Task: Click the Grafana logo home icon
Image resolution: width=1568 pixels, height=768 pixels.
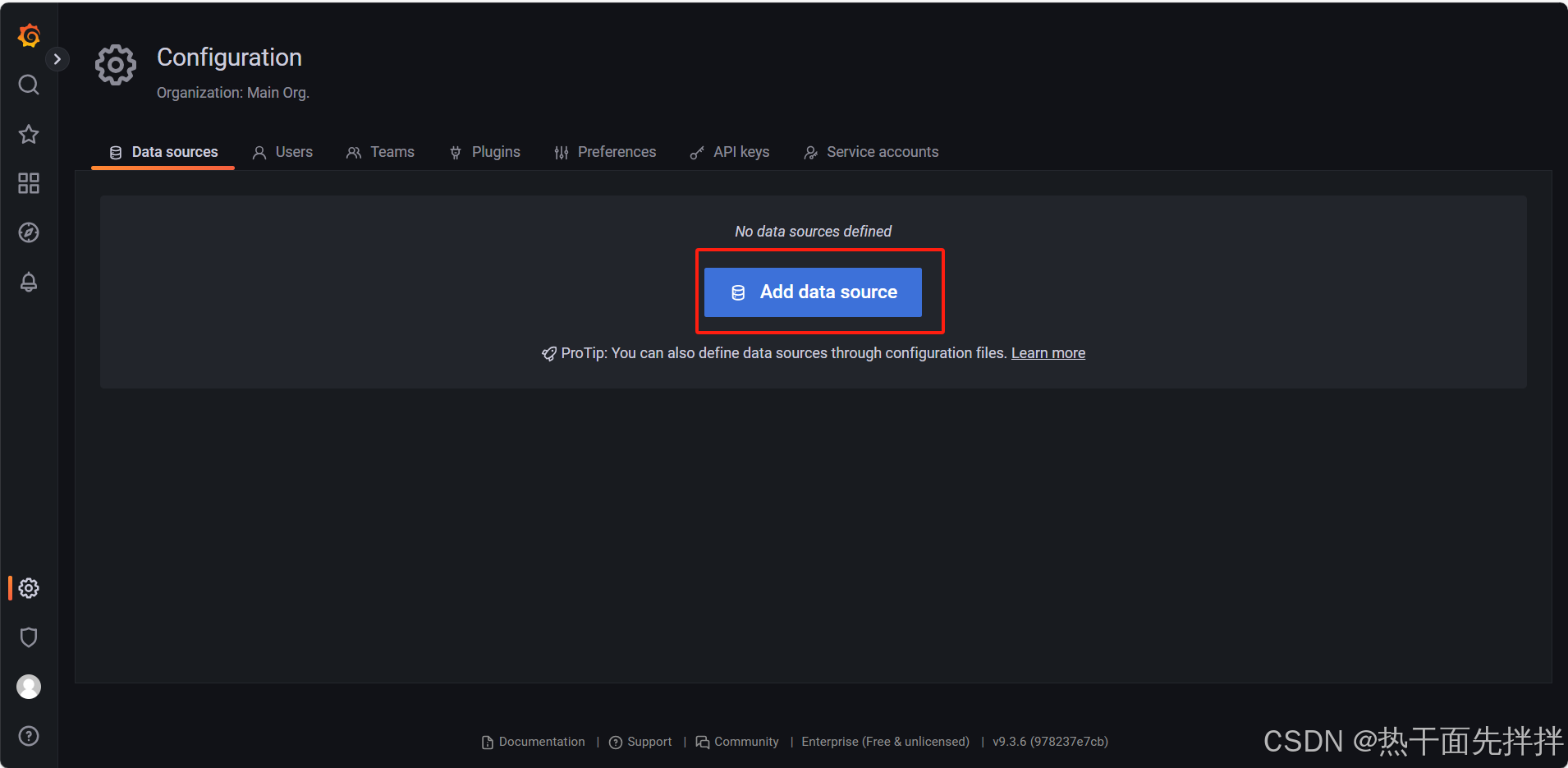Action: pyautogui.click(x=29, y=35)
